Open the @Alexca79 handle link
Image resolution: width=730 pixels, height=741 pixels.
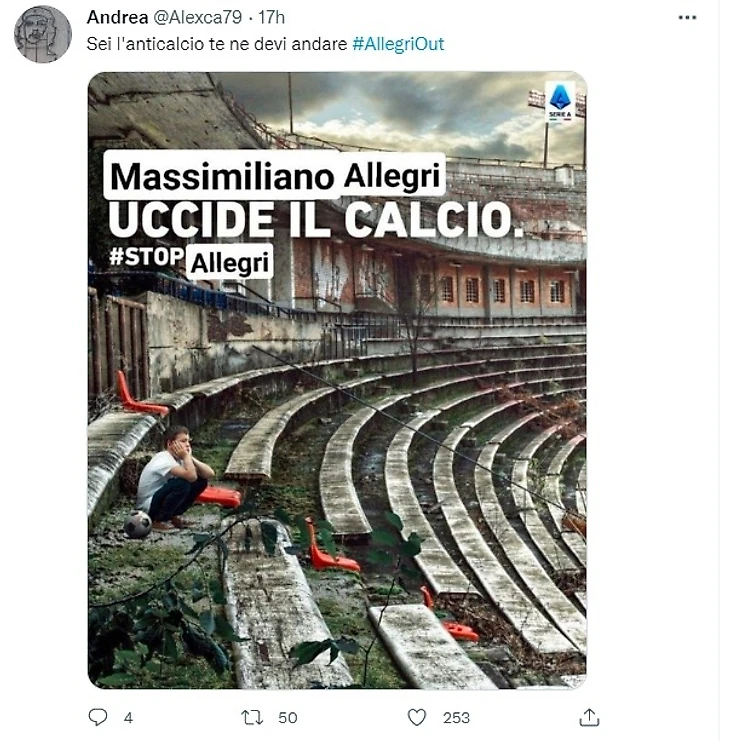[198, 17]
